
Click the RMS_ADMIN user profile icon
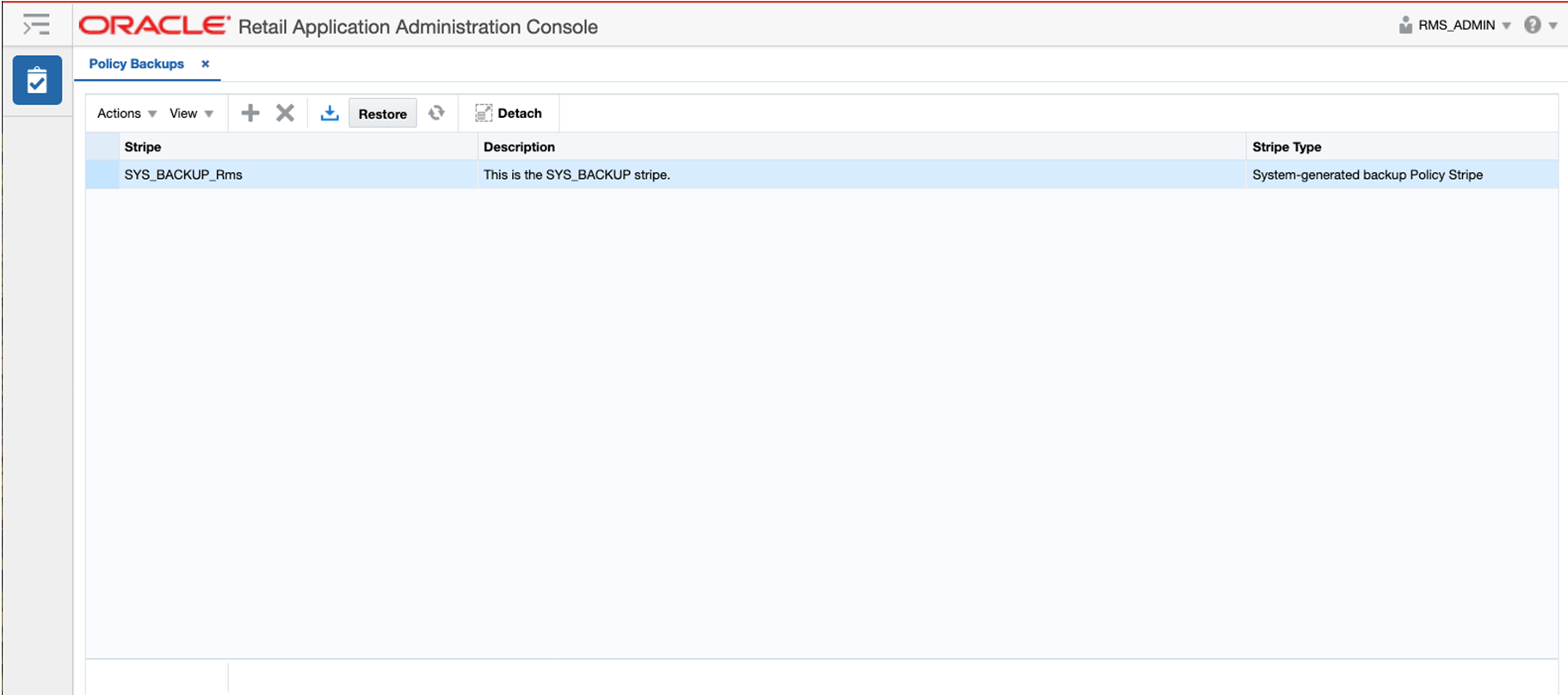point(1405,25)
